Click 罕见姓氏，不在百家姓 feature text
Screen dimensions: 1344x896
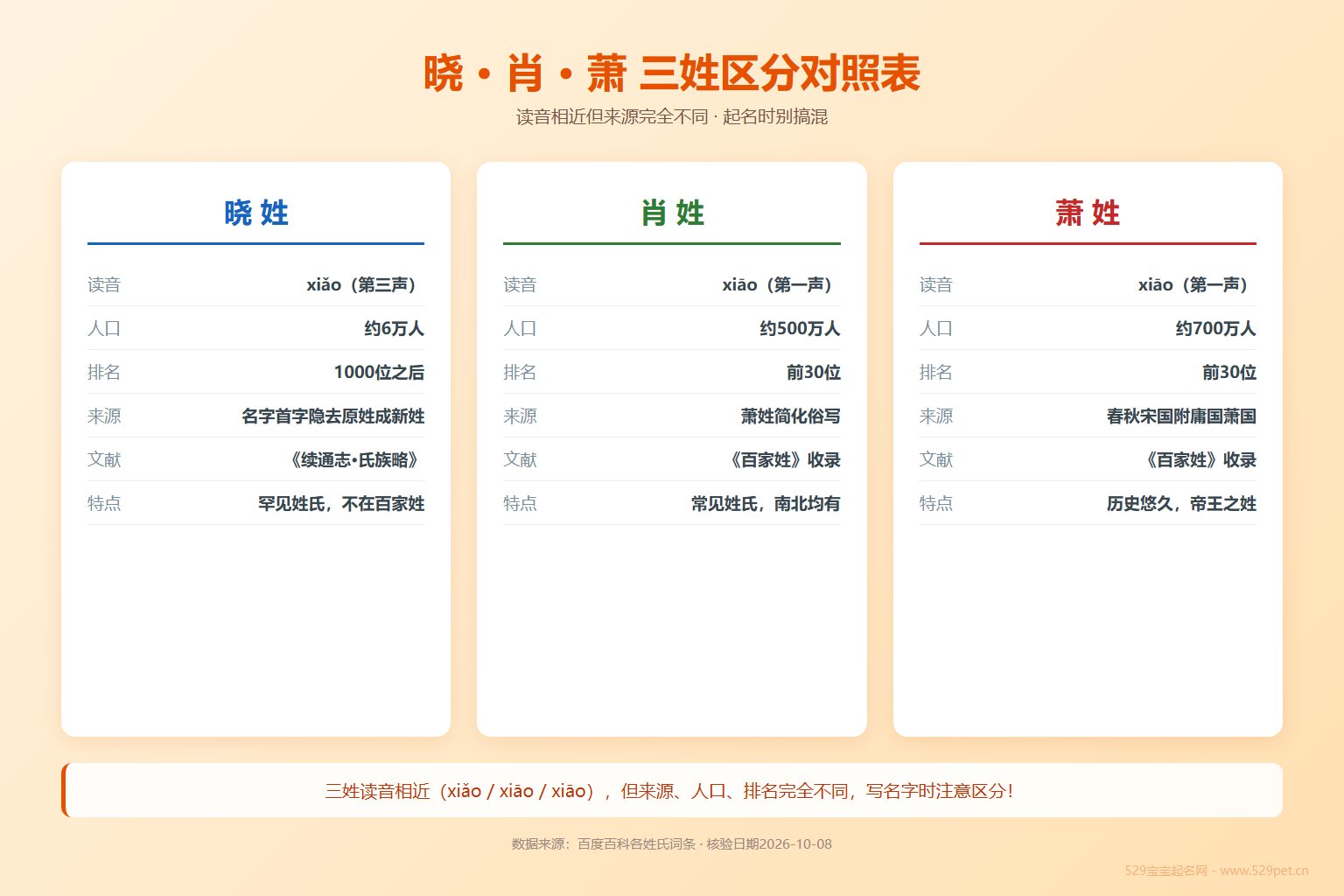pos(340,503)
